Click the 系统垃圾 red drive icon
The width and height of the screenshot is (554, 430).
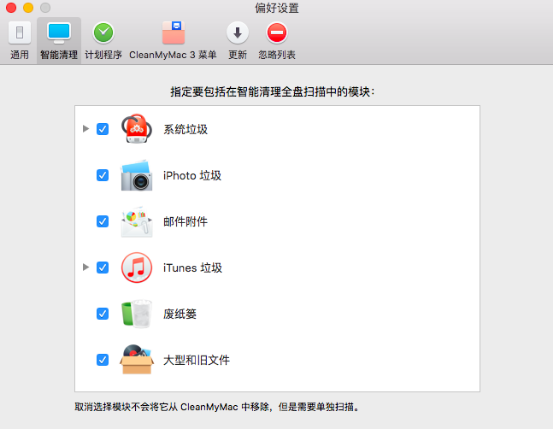pos(137,129)
